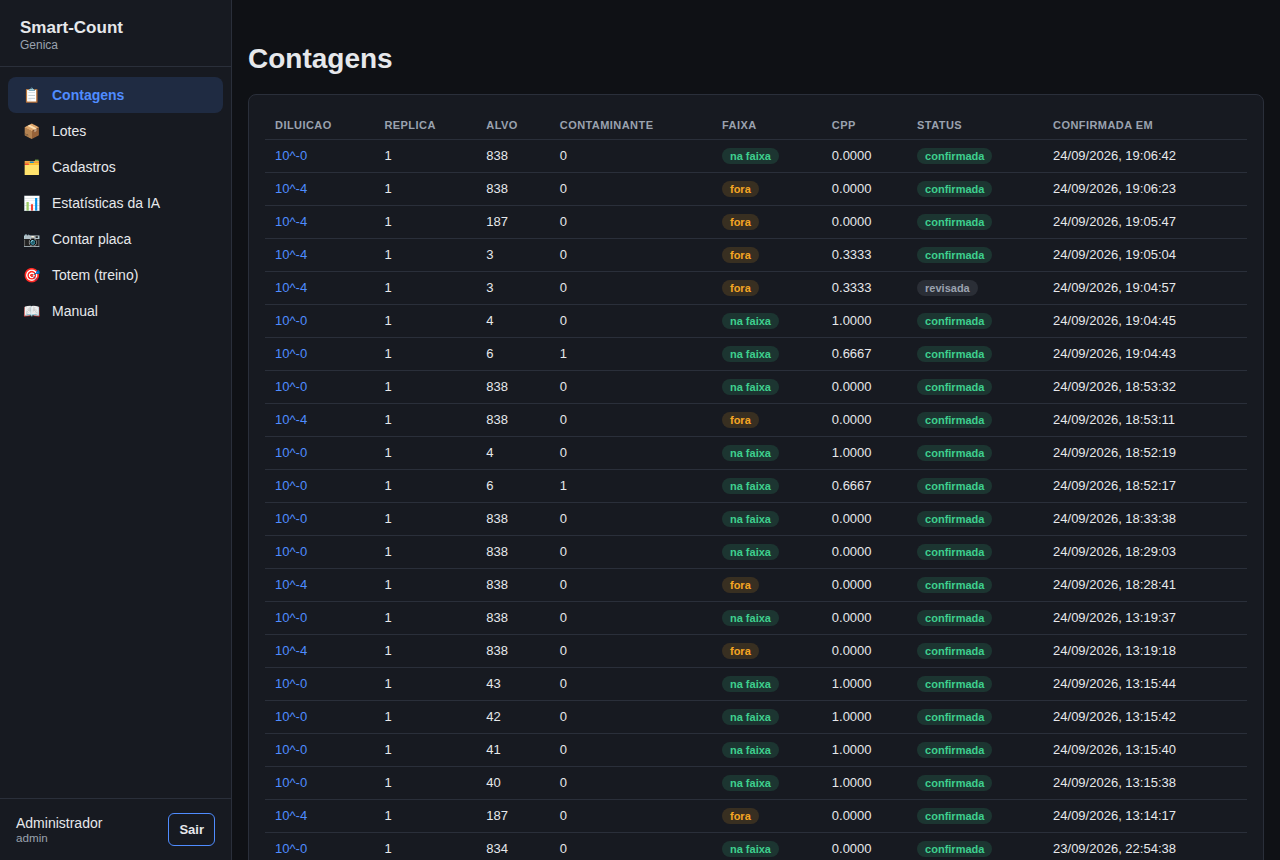Go to the Lotes section

[115, 131]
